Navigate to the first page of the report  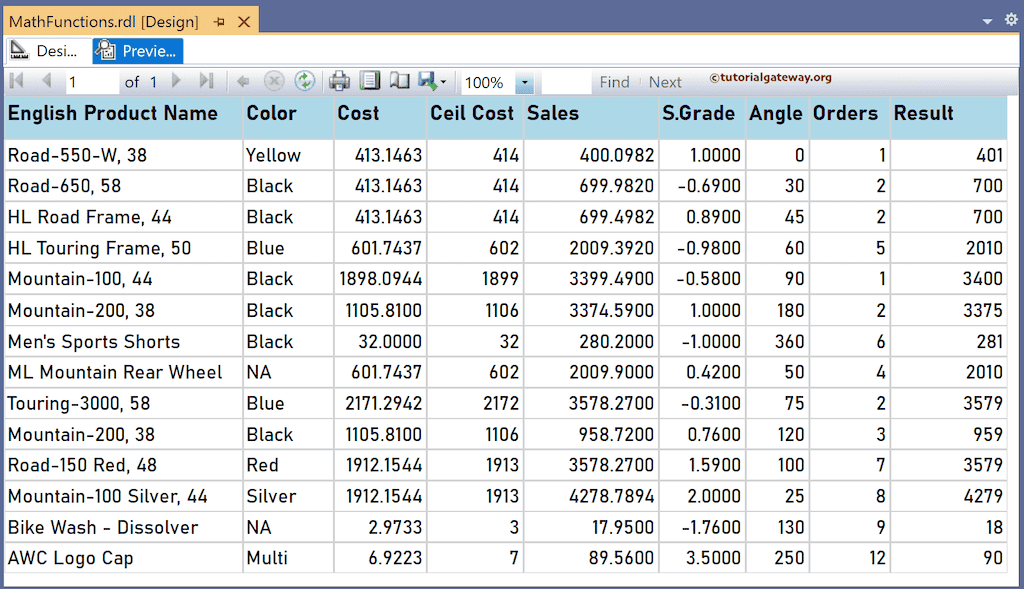[x=15, y=82]
